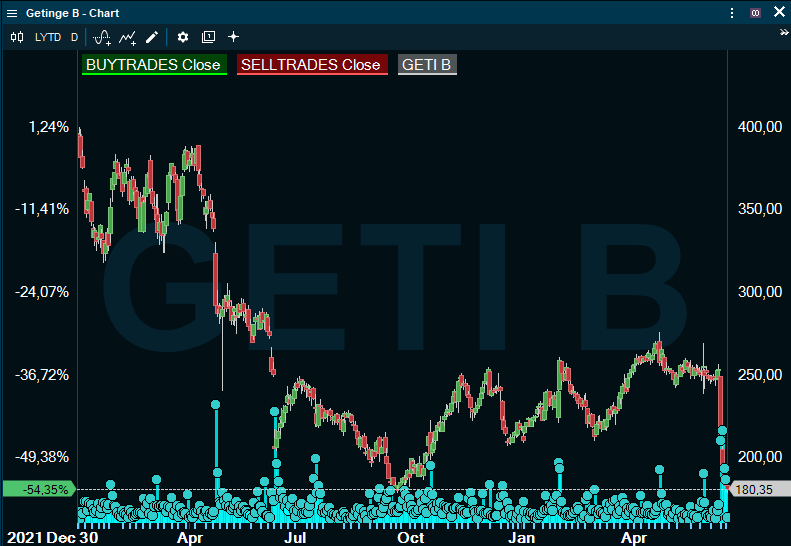Click the Jul label on time axis
This screenshot has width=791, height=546.
[x=295, y=538]
